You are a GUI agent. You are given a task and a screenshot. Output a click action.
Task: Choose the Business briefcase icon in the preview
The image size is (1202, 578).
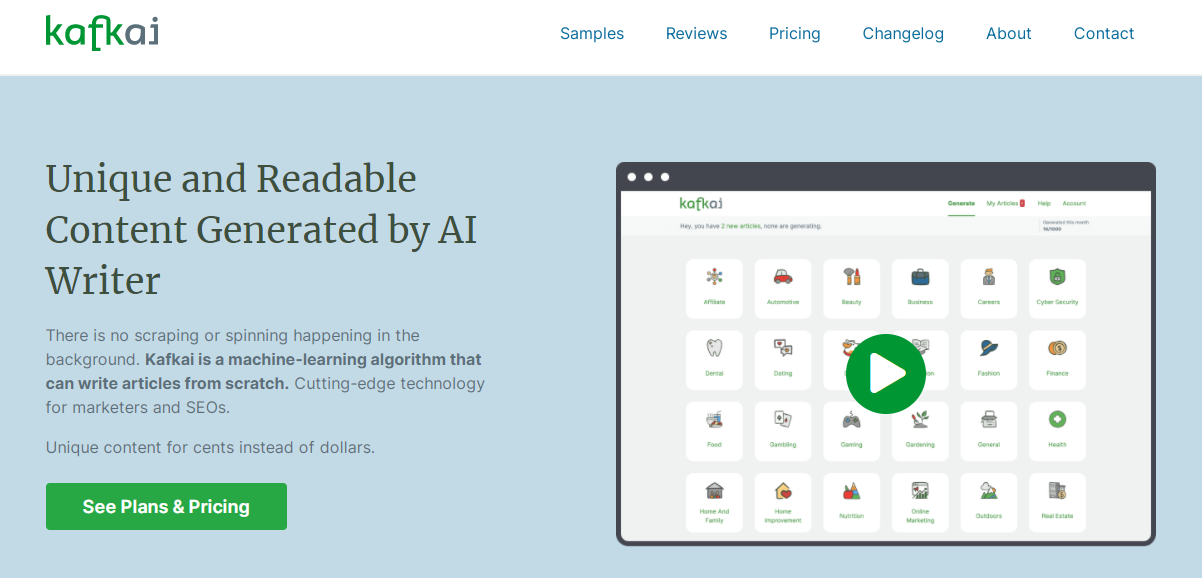[x=920, y=277]
